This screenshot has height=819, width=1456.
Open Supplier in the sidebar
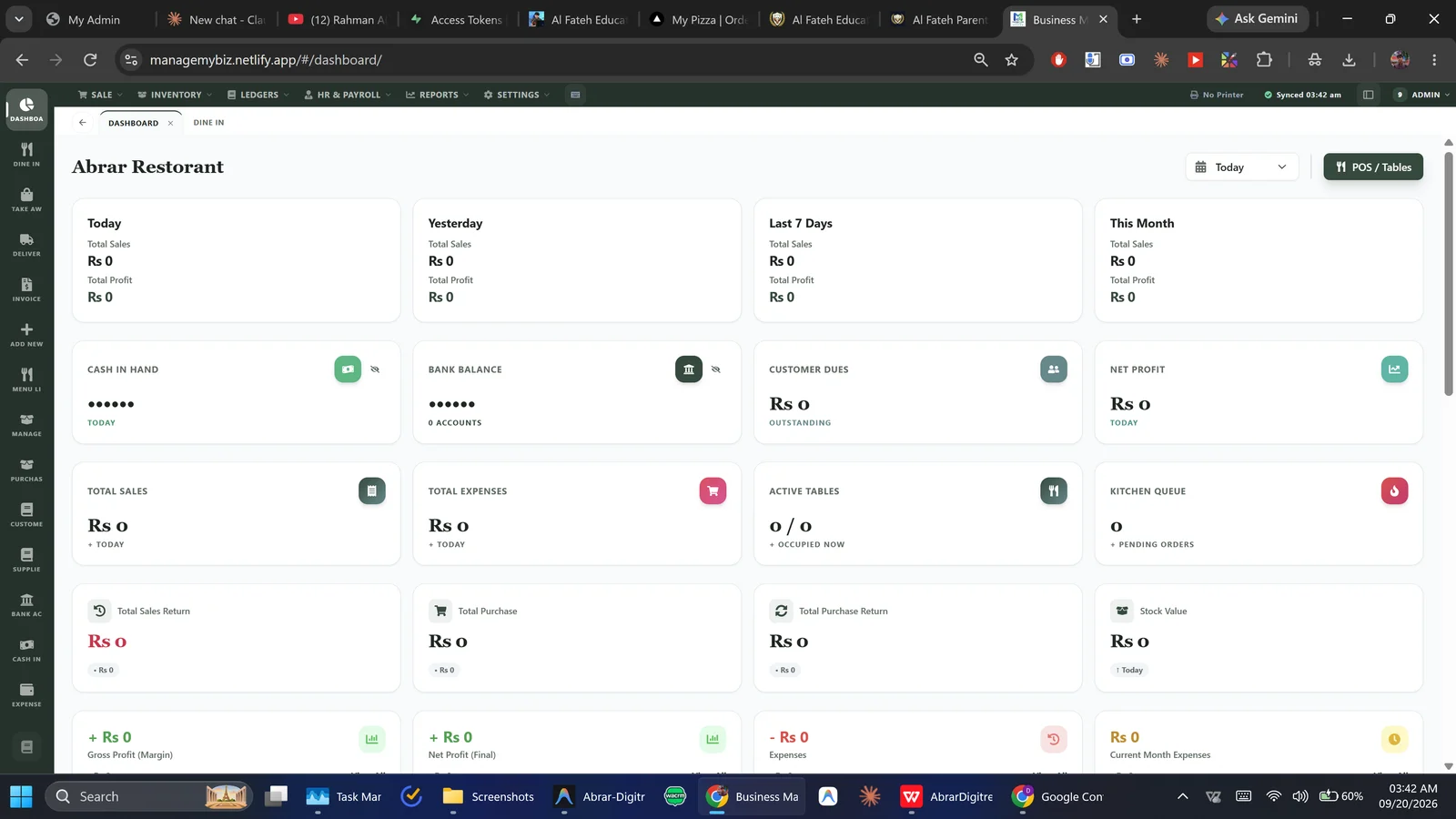pos(26,560)
